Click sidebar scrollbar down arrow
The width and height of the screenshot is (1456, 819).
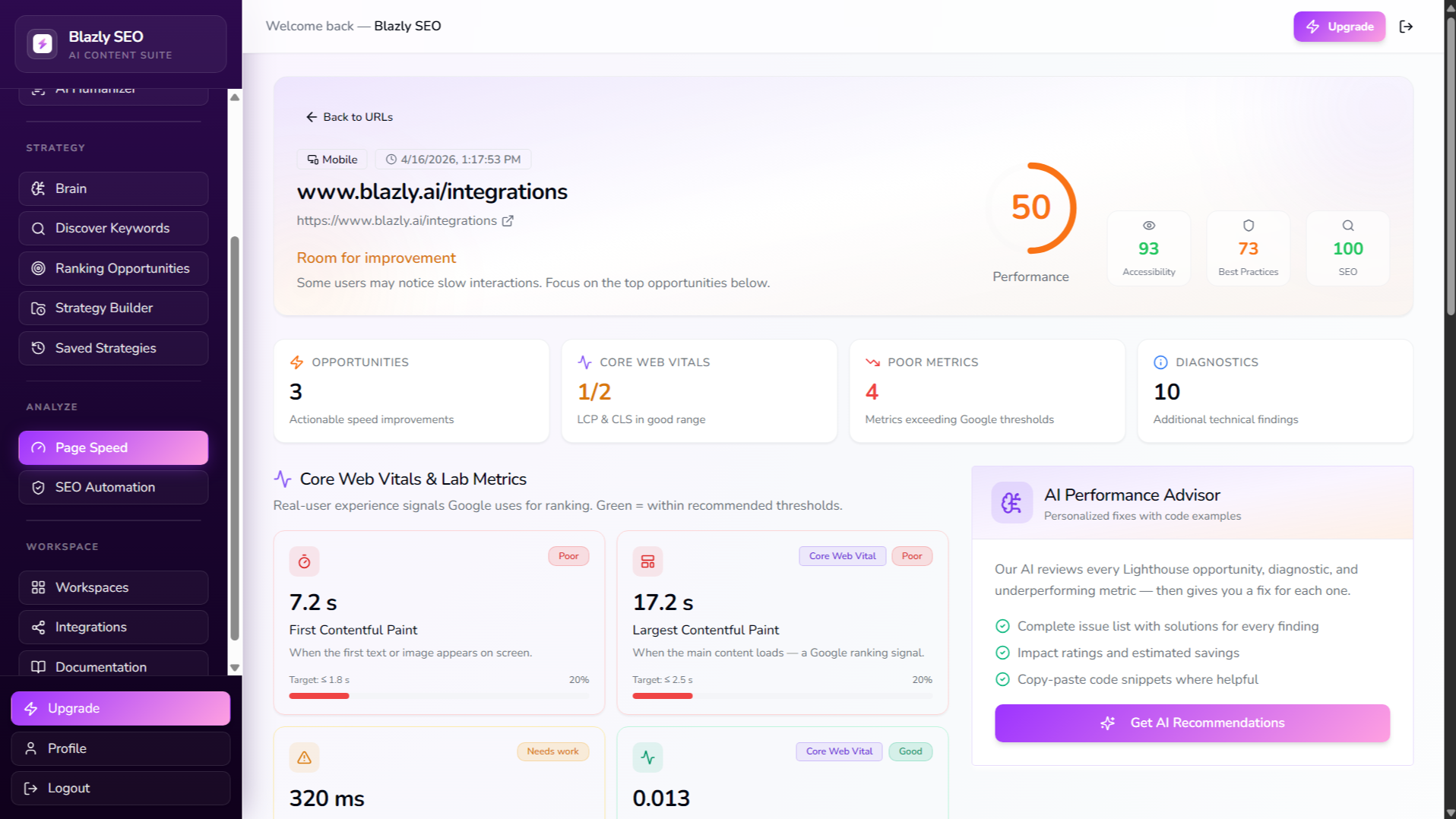[x=235, y=668]
